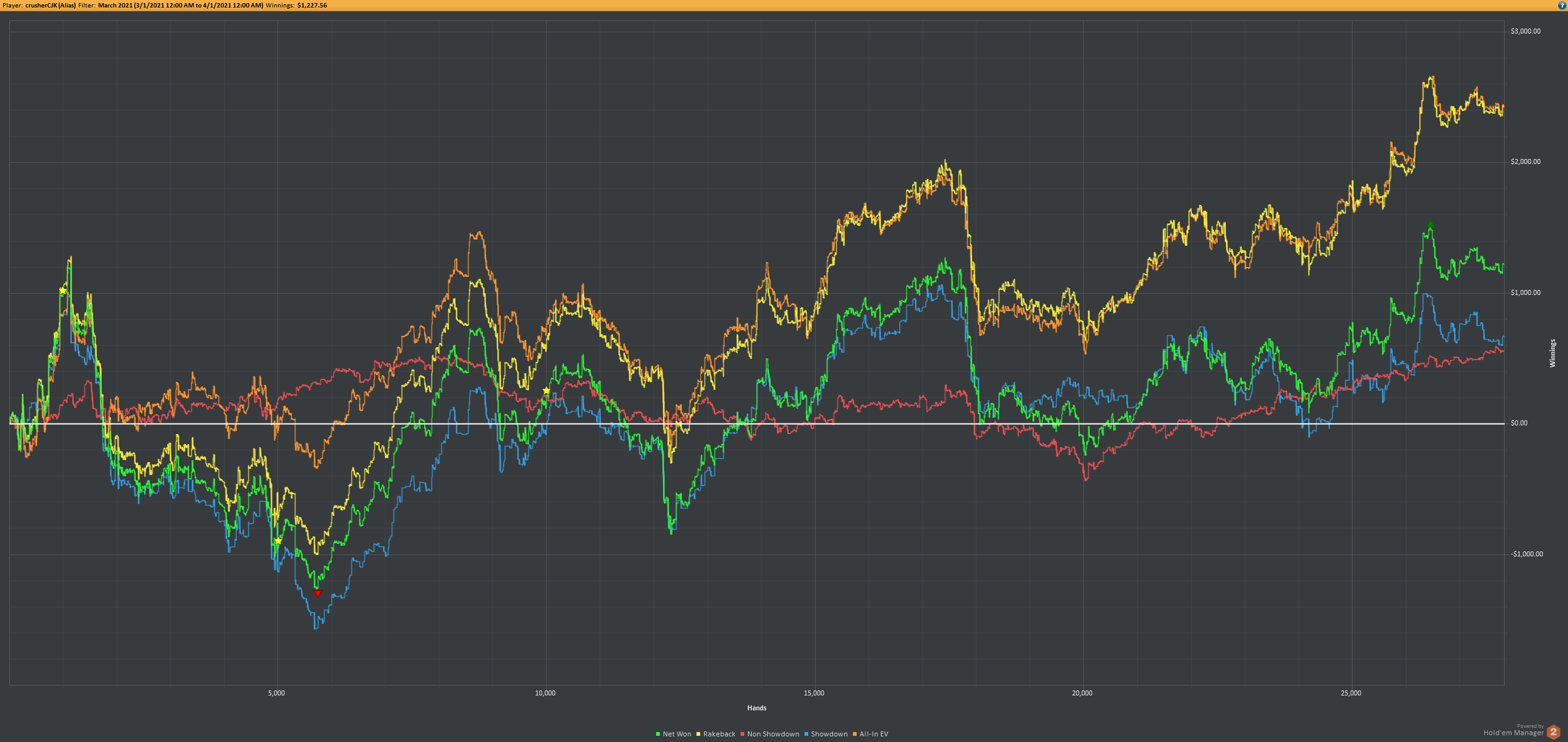Toggle the Showdown series in the legend
Viewport: 1568px width, 742px height.
(826, 734)
